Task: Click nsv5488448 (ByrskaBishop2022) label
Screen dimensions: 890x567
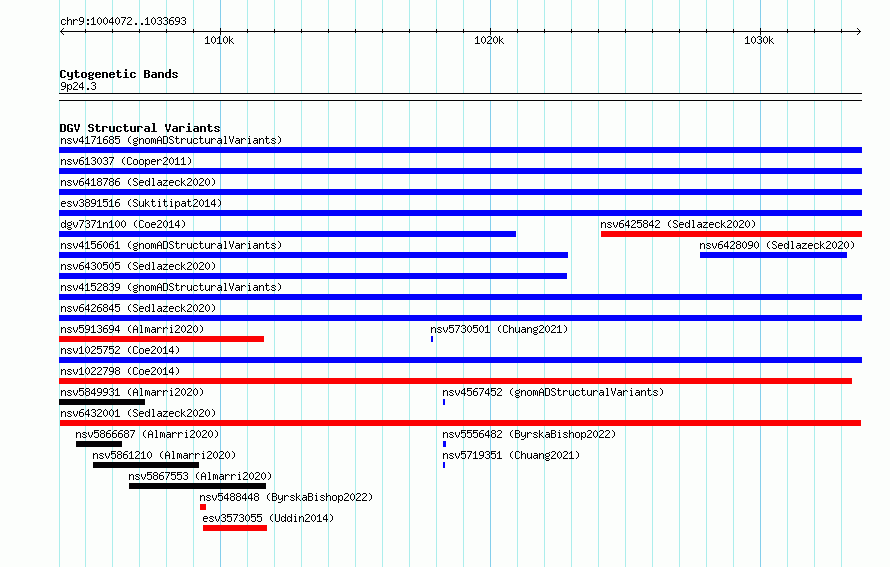Action: pos(286,497)
